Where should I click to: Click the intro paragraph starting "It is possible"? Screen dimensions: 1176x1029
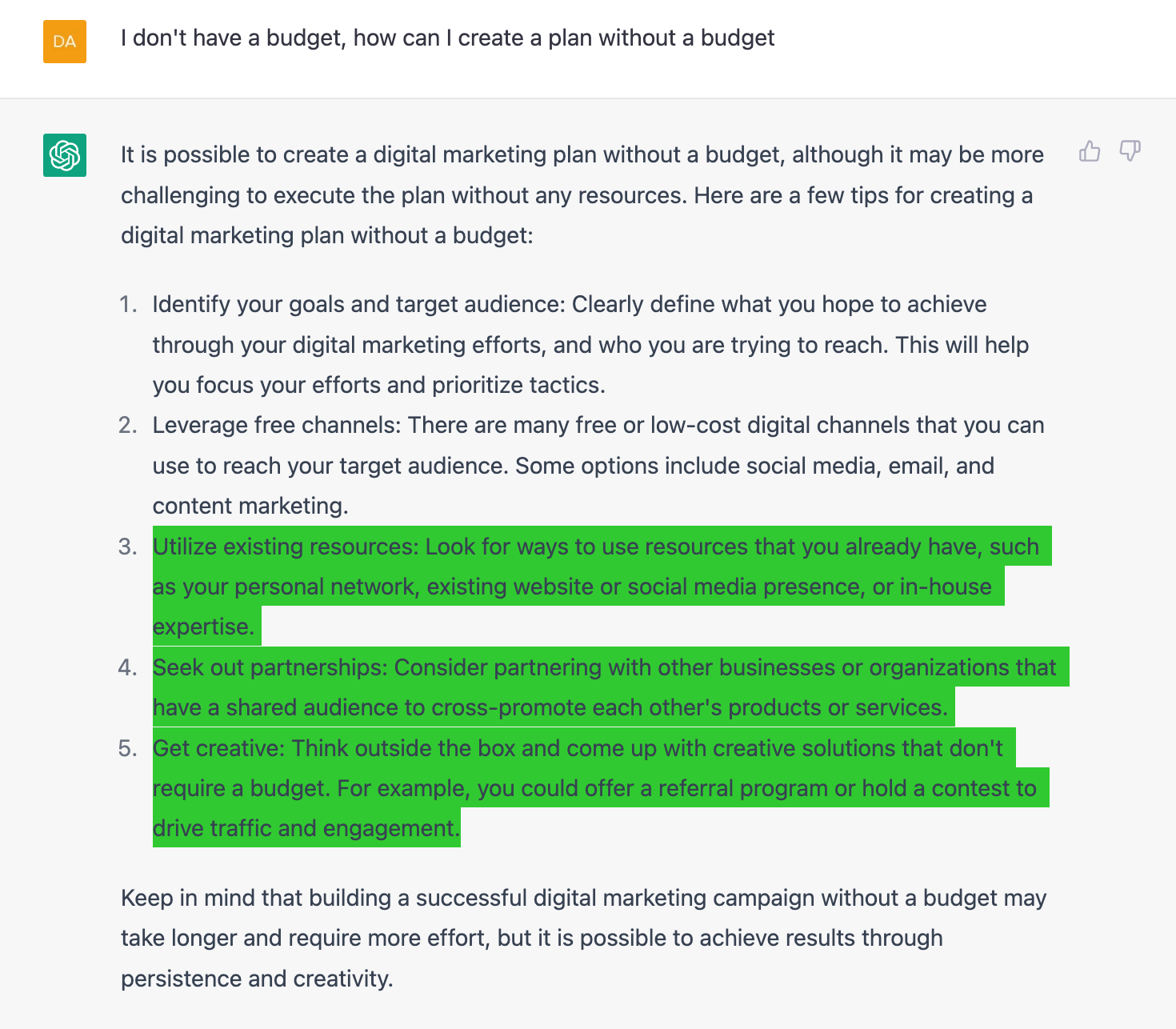pyautogui.click(x=582, y=195)
